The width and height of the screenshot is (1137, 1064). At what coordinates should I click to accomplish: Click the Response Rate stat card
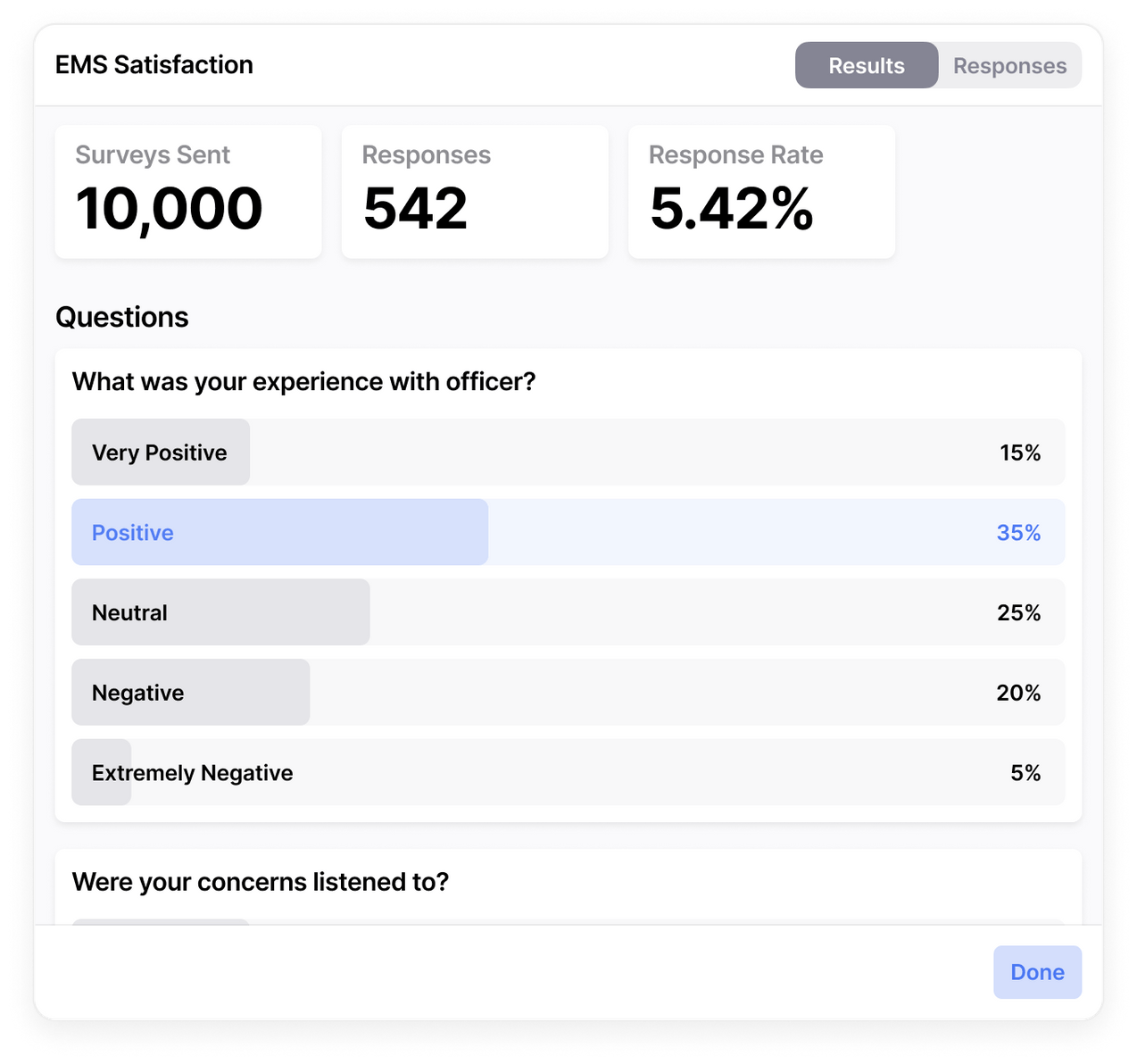(761, 192)
